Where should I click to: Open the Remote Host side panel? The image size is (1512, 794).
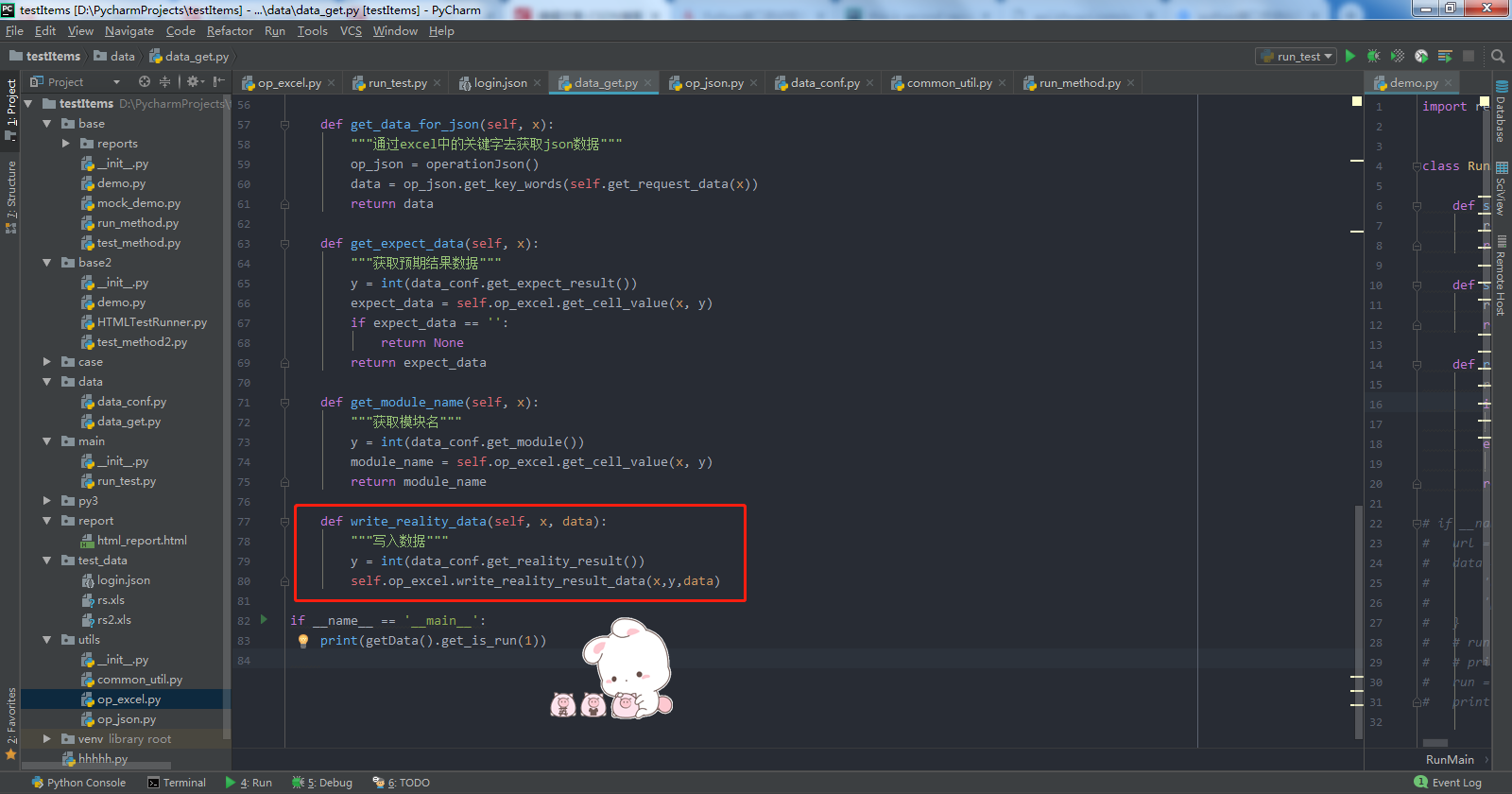pyautogui.click(x=1501, y=276)
